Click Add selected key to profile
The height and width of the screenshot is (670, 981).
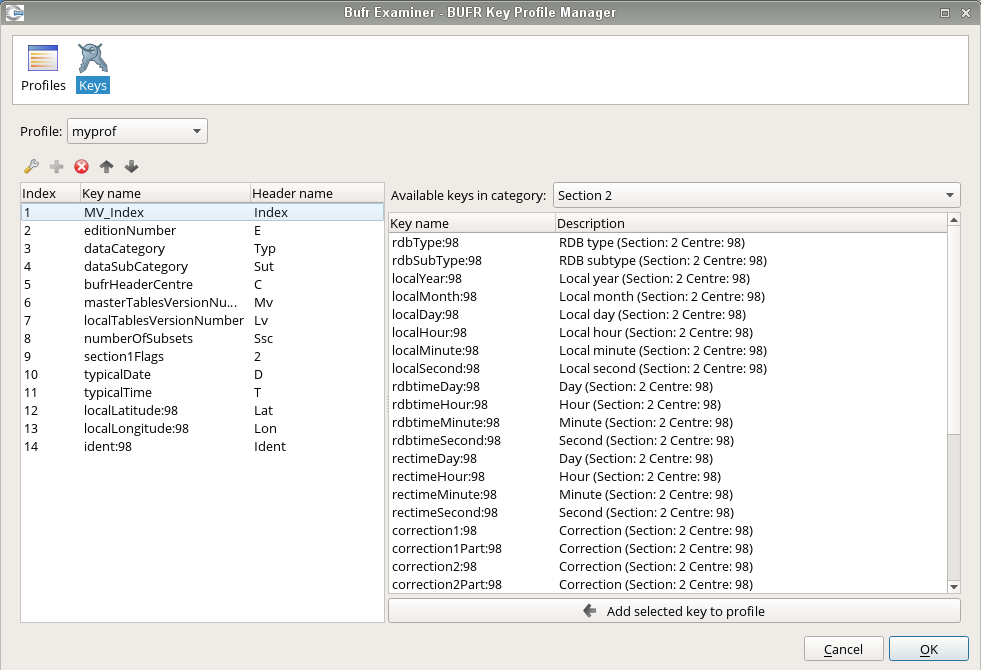pos(674,611)
